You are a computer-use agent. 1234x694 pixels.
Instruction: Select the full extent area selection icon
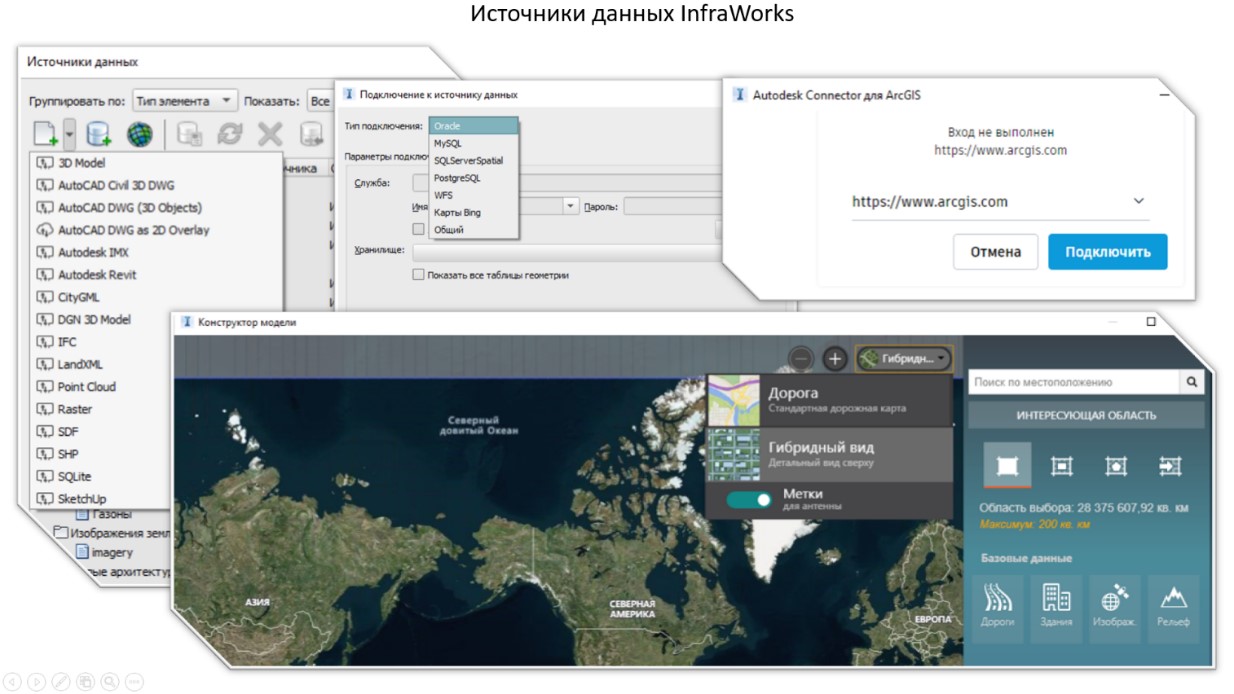point(1007,466)
